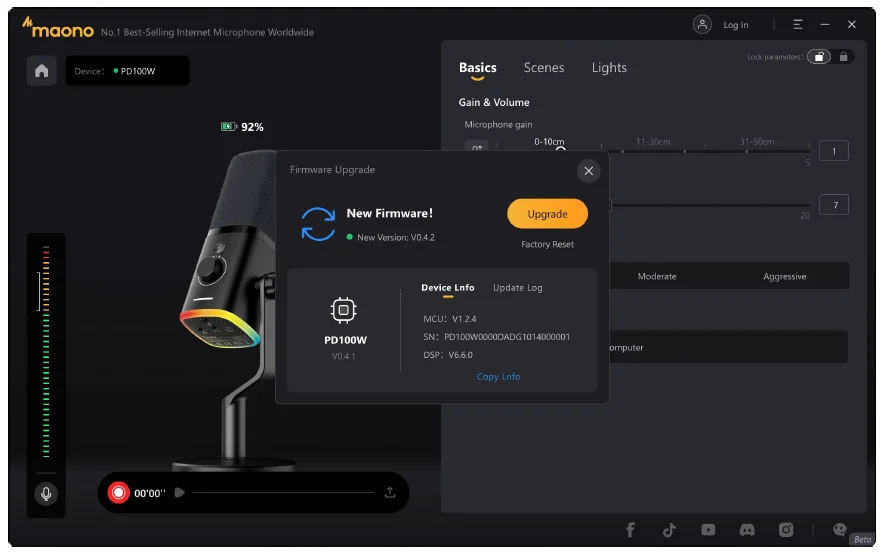Click the Home icon button
The height and width of the screenshot is (555, 885).
click(41, 71)
